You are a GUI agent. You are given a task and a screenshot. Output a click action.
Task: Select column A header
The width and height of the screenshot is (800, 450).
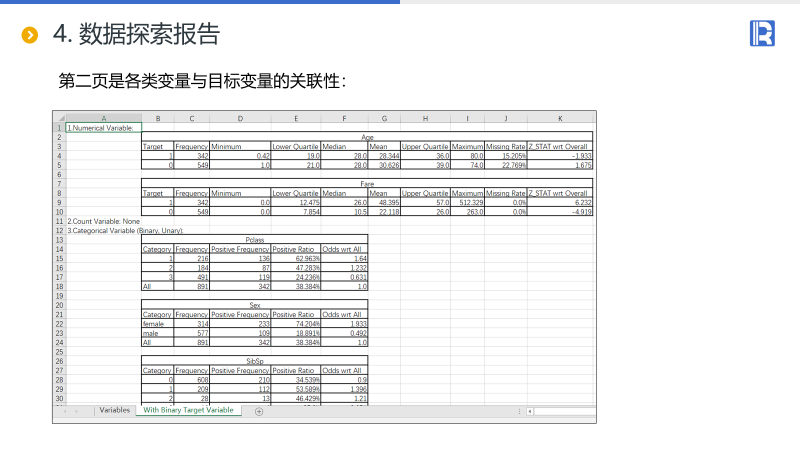104,118
